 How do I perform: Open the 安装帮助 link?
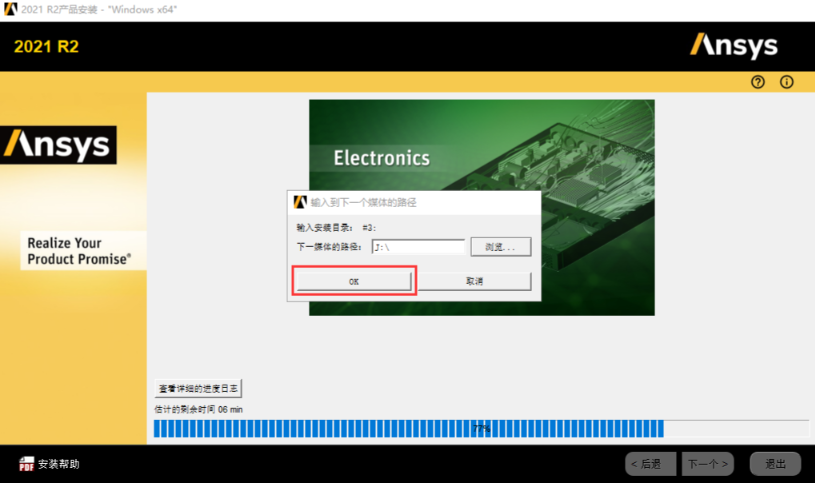(x=59, y=464)
